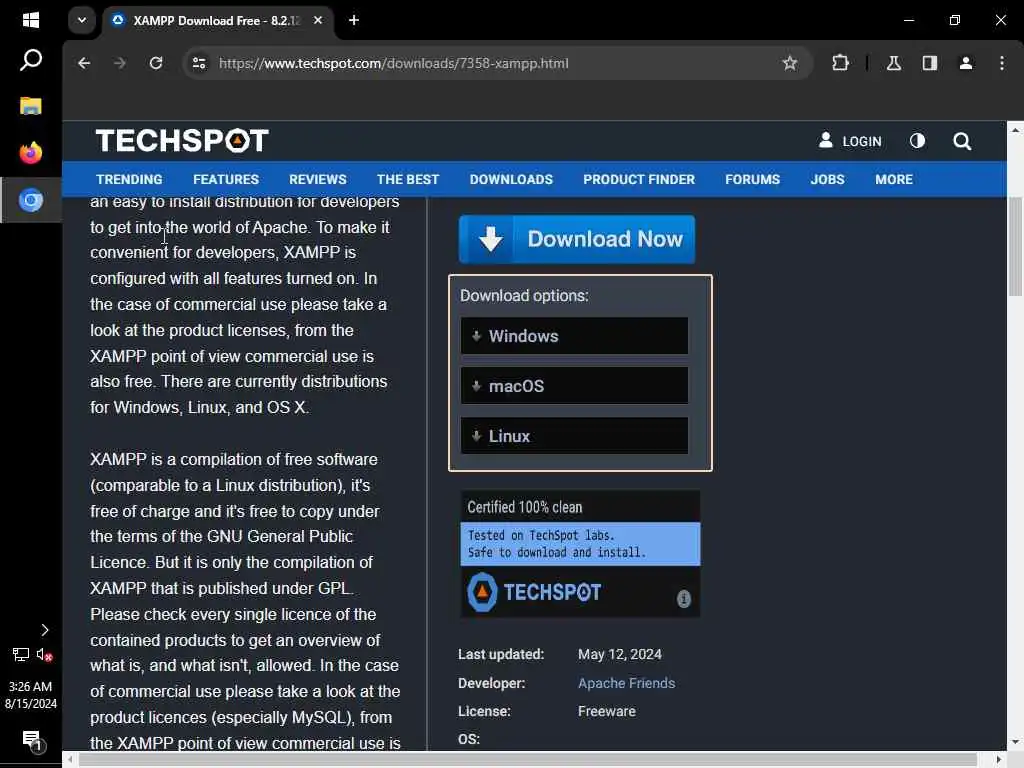Click the horizontal scrollbar right arrow
This screenshot has width=1024, height=768.
998,760
